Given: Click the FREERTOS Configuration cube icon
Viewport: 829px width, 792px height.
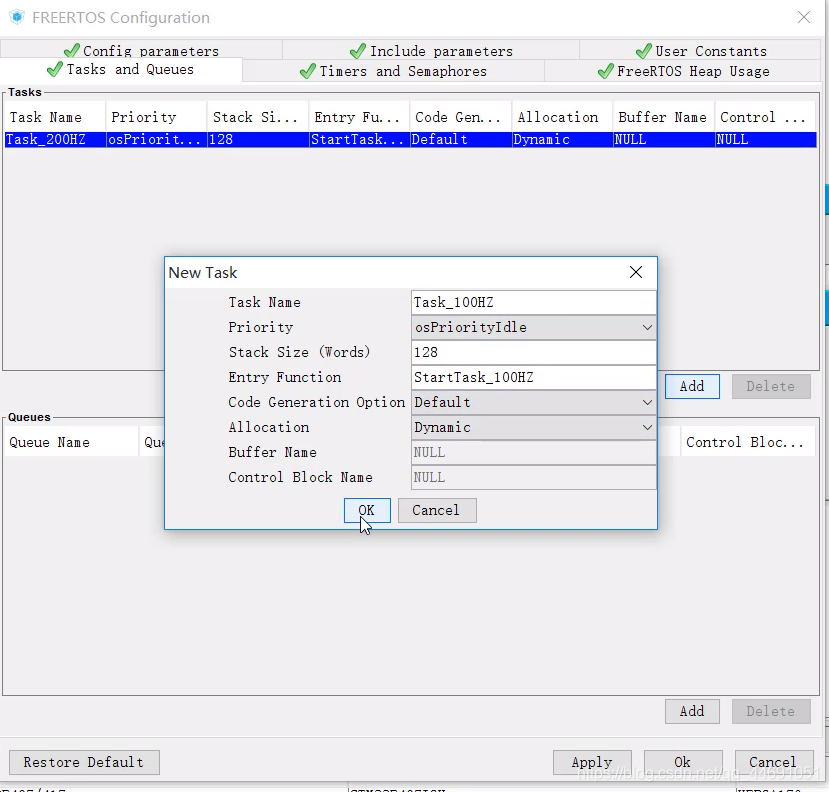Looking at the screenshot, I should point(17,17).
